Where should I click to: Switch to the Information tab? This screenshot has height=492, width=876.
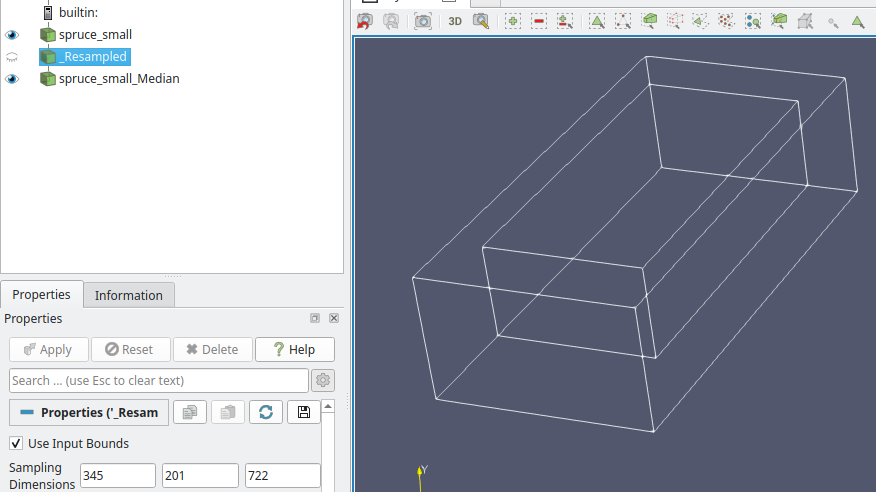click(128, 295)
